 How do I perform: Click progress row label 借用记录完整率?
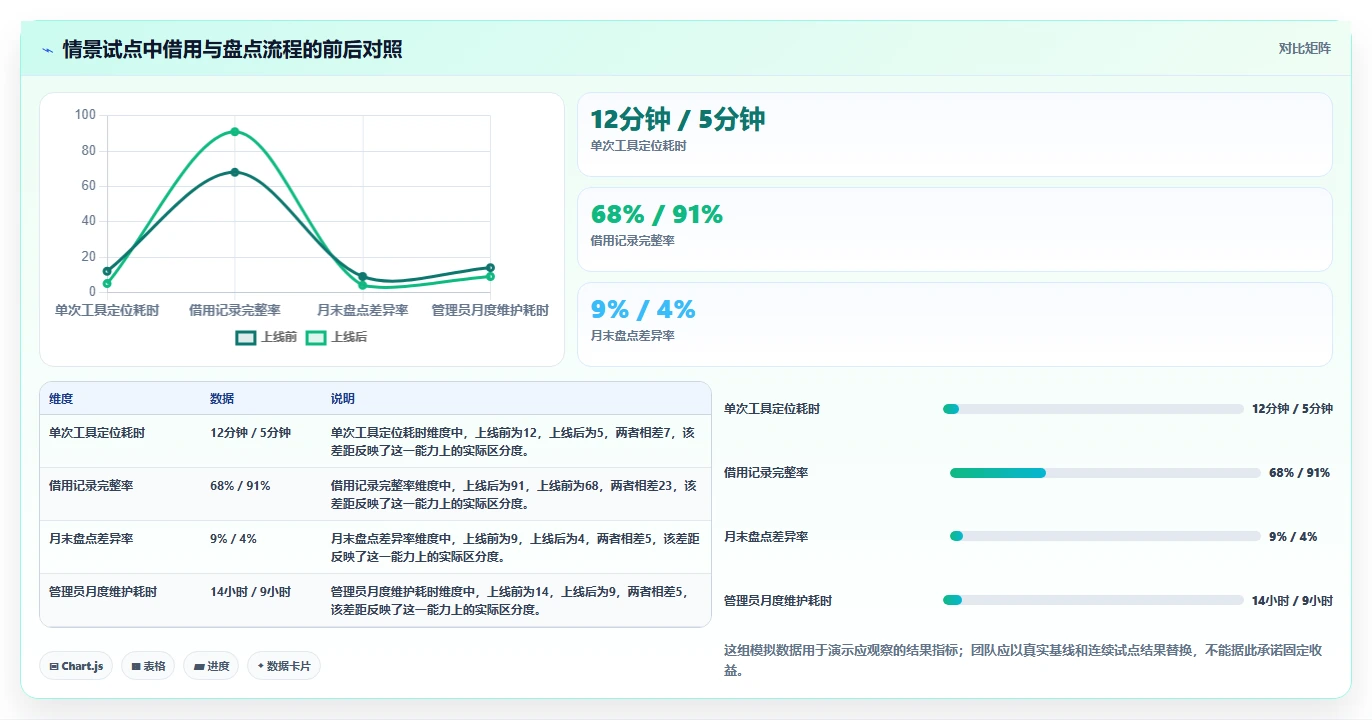coord(766,473)
